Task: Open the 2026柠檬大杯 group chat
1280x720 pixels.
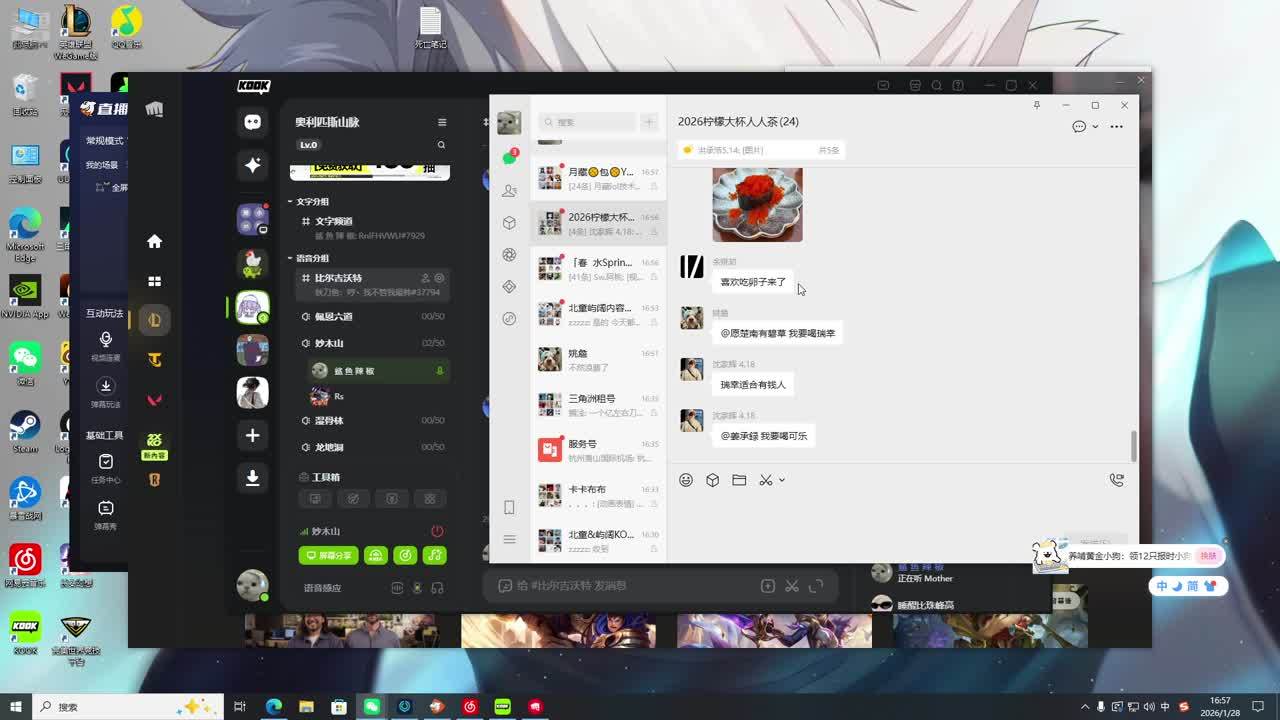Action: point(598,223)
